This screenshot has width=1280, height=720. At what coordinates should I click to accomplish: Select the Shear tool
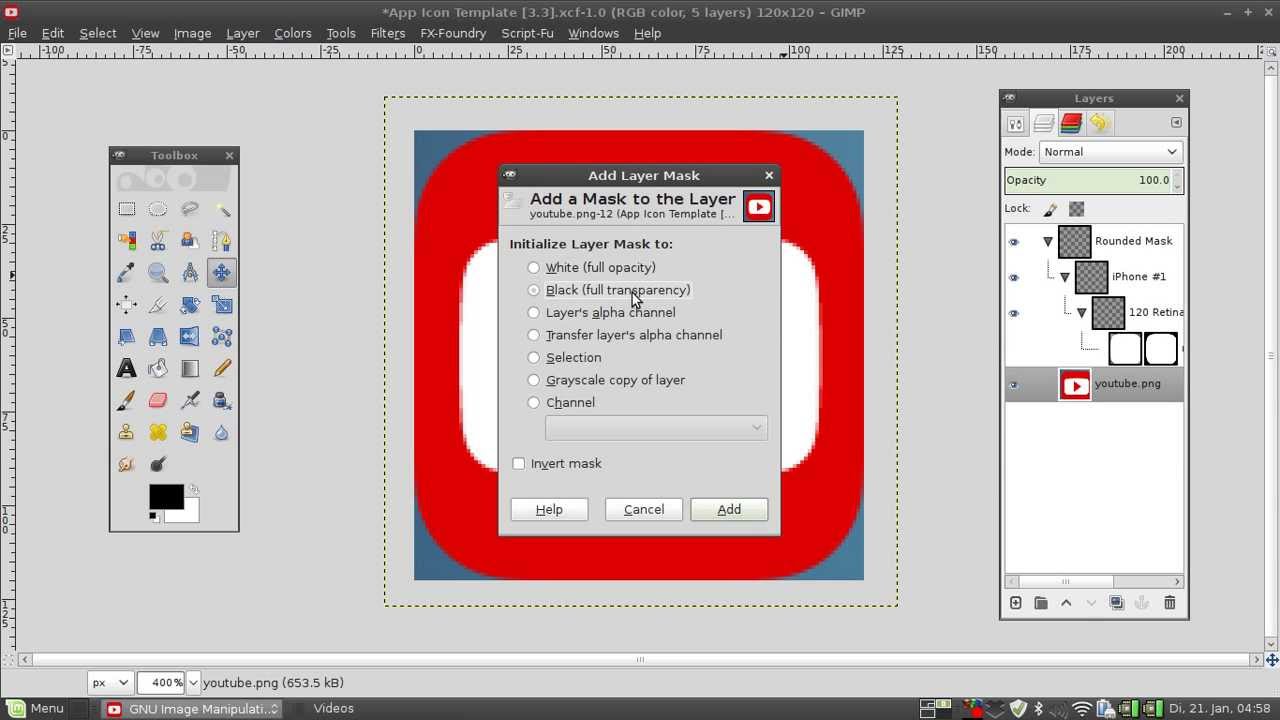(x=126, y=337)
